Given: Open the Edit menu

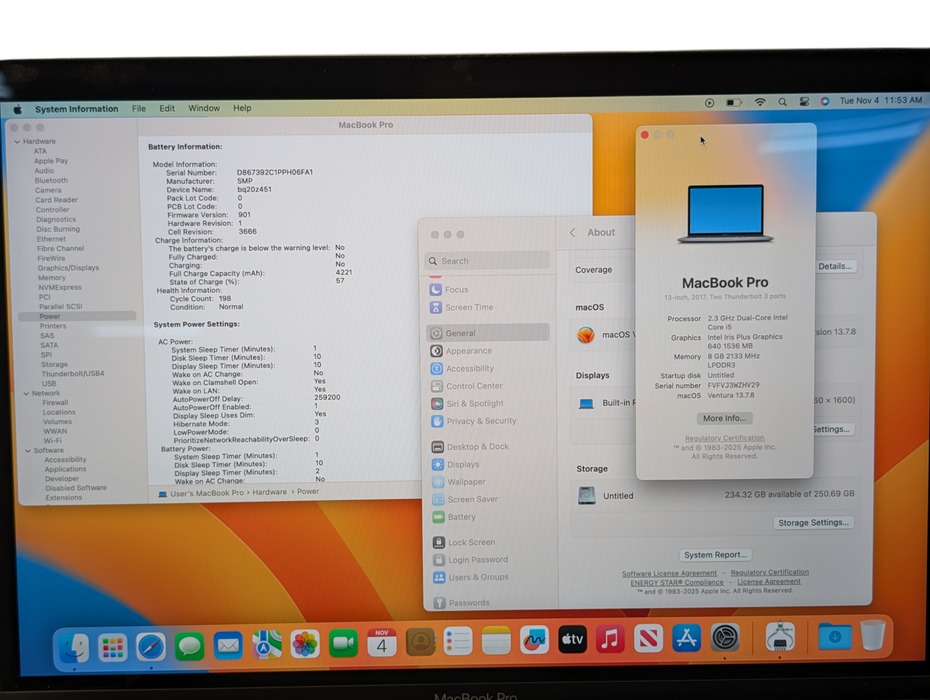Looking at the screenshot, I should coord(167,109).
